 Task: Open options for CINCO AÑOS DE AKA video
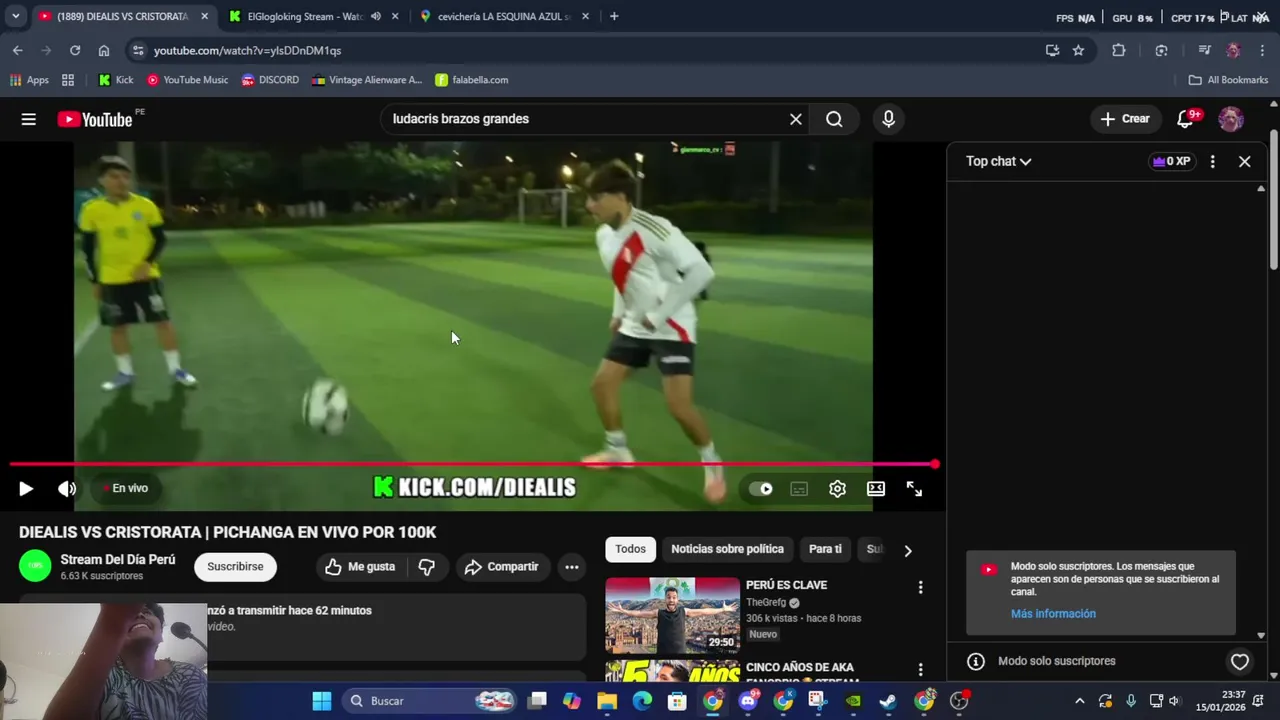920,670
